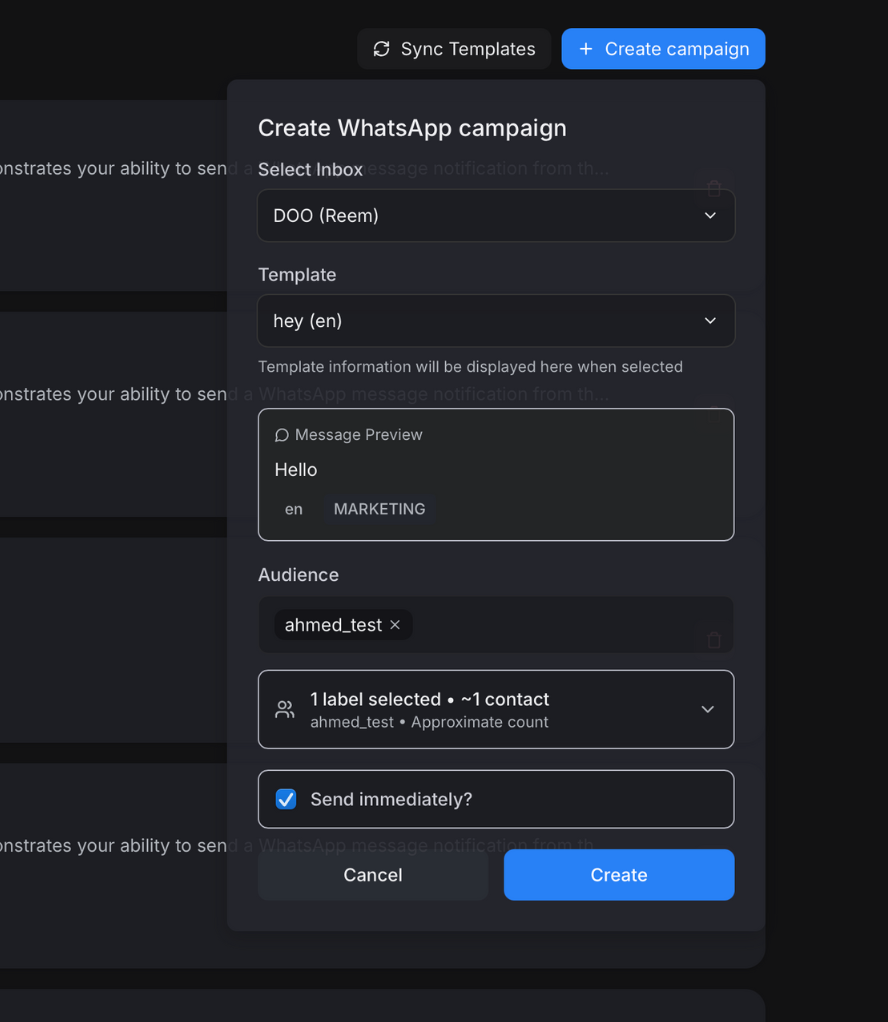Click the en language tag
The width and height of the screenshot is (888, 1022).
pos(293,509)
